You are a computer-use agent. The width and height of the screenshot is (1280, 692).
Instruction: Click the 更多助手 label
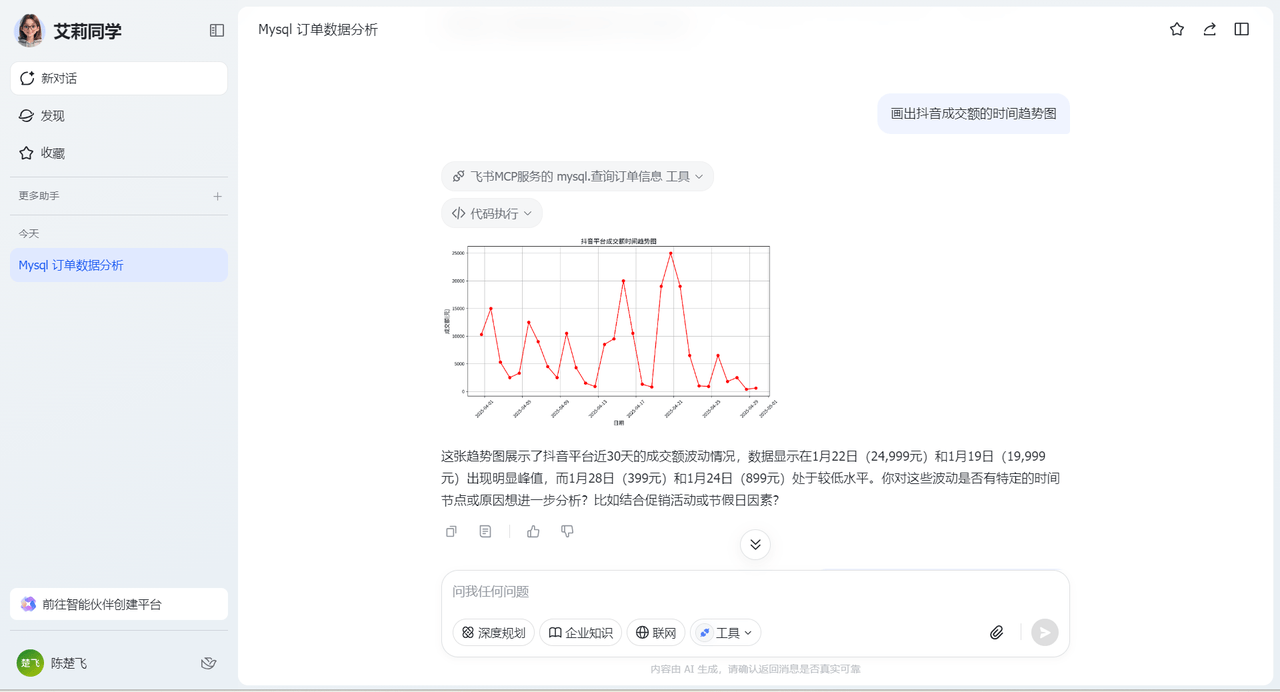[39, 196]
